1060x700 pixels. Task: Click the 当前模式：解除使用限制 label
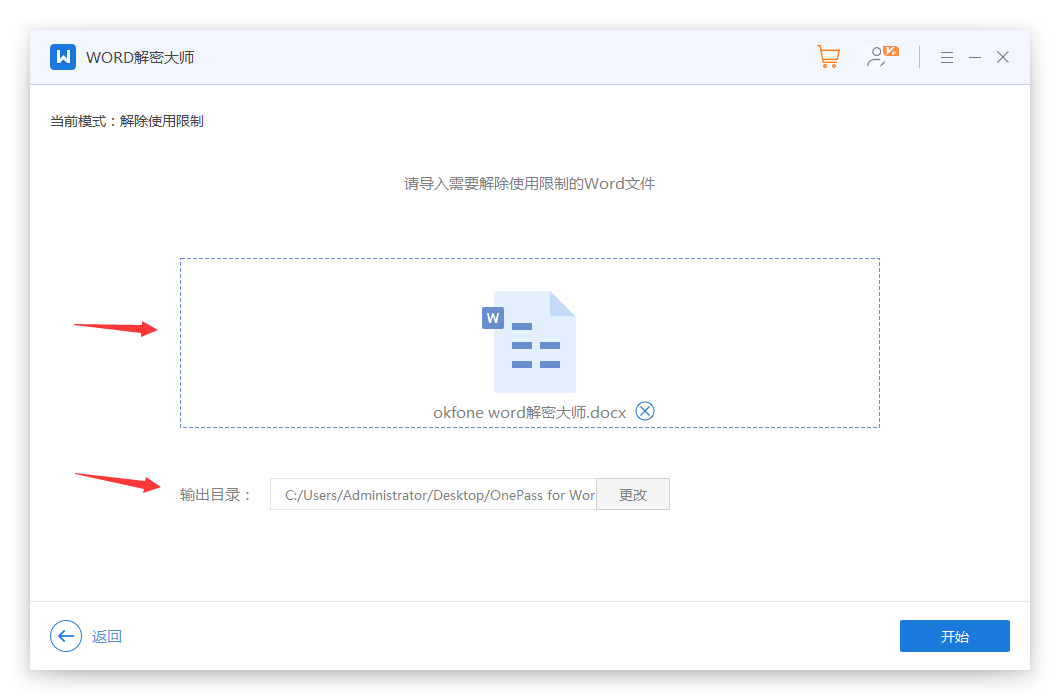[x=127, y=121]
